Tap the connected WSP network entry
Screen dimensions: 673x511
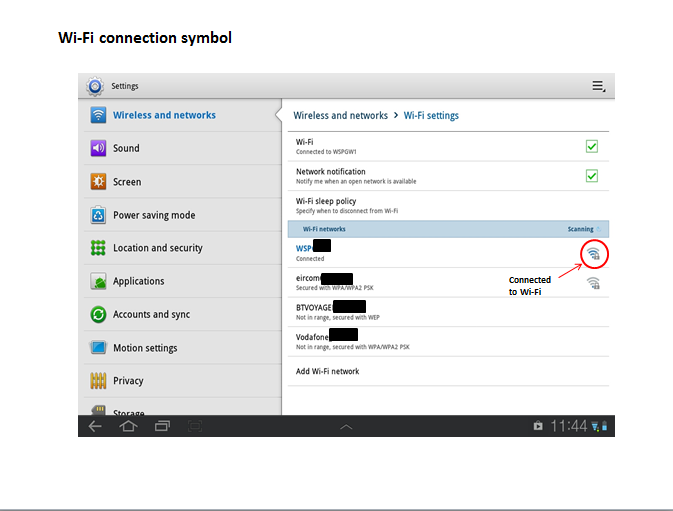coord(448,253)
